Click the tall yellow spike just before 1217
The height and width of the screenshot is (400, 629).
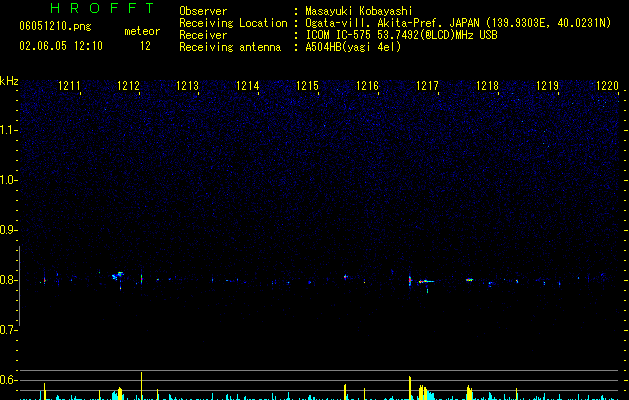tap(410, 388)
